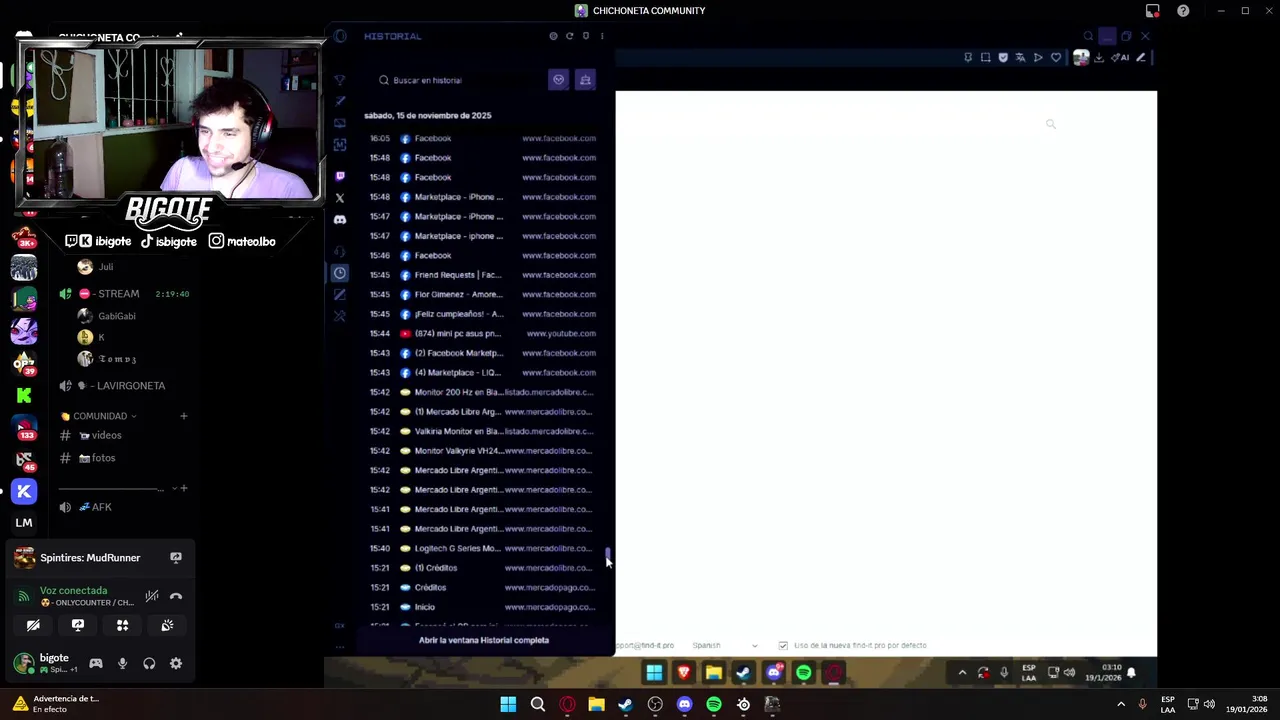Open the 'Valkiria Monitor' history entry
The width and height of the screenshot is (1280, 720).
483,431
